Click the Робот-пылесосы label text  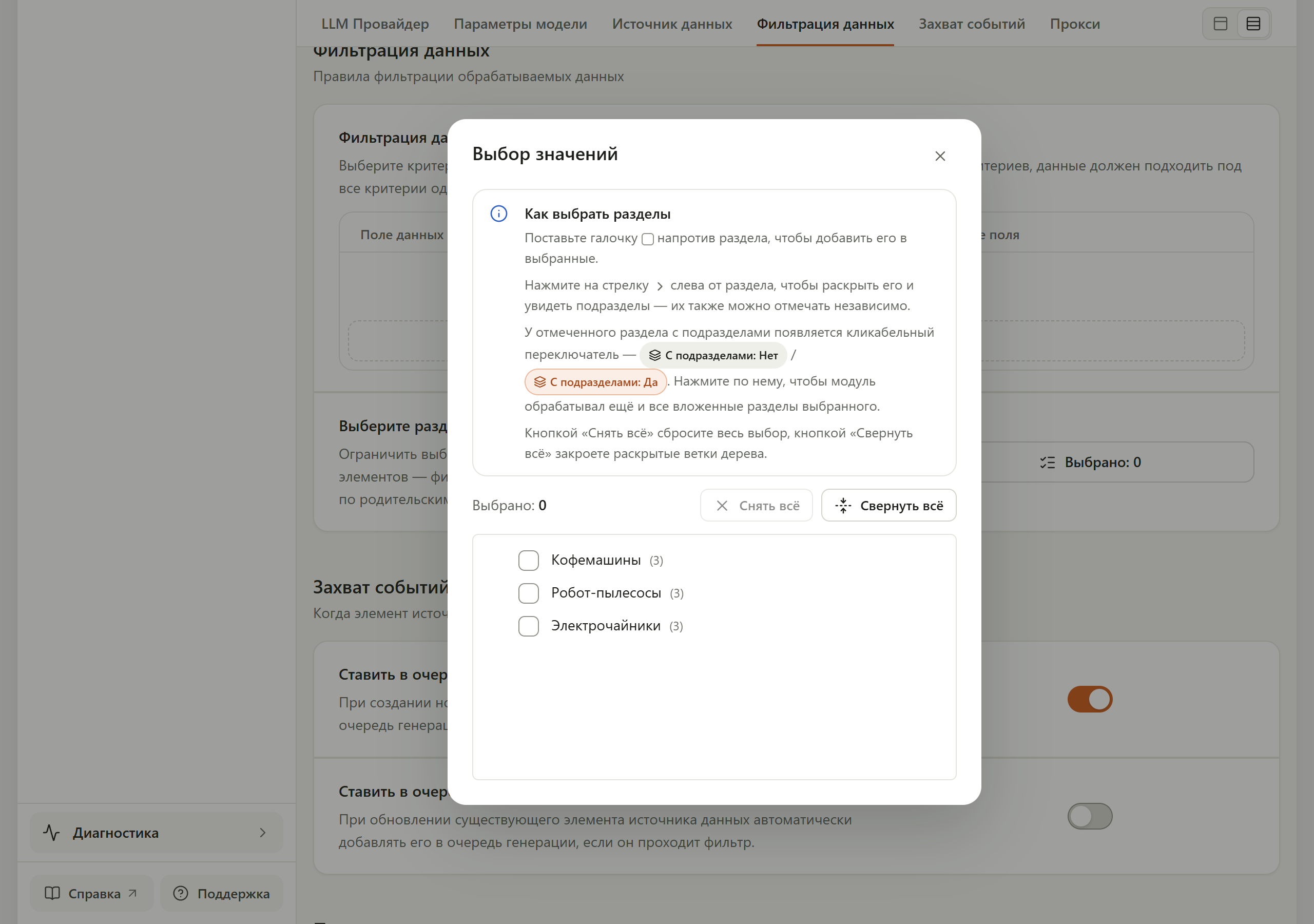click(x=606, y=593)
